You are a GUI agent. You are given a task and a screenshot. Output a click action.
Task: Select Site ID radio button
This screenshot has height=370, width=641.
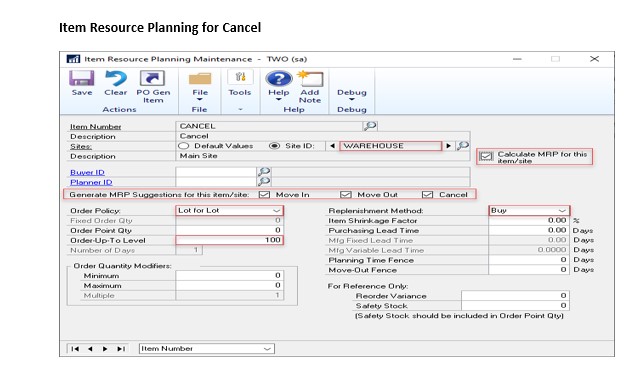(274, 146)
